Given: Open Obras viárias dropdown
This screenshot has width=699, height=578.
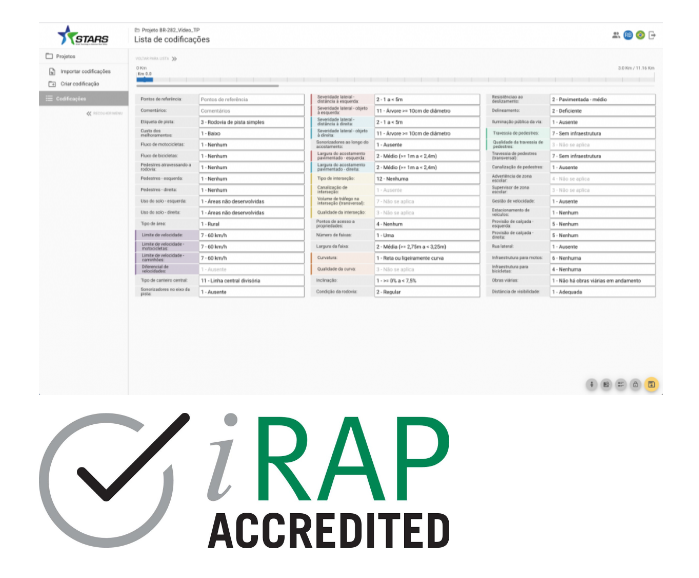Looking at the screenshot, I should pos(603,281).
